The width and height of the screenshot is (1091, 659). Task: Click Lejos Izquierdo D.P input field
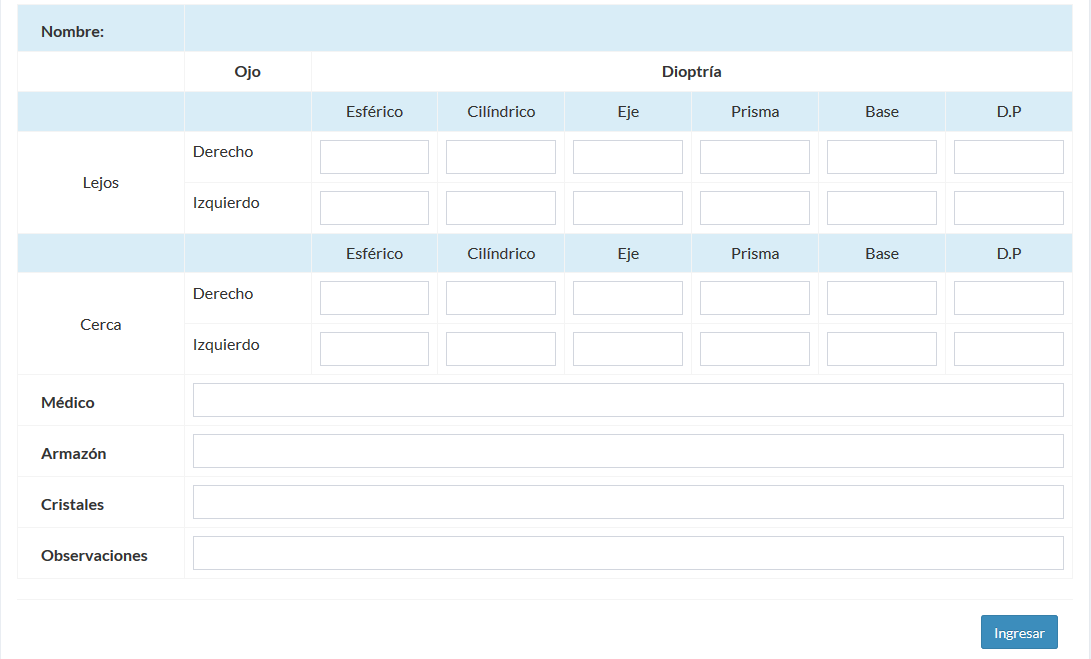[1009, 208]
